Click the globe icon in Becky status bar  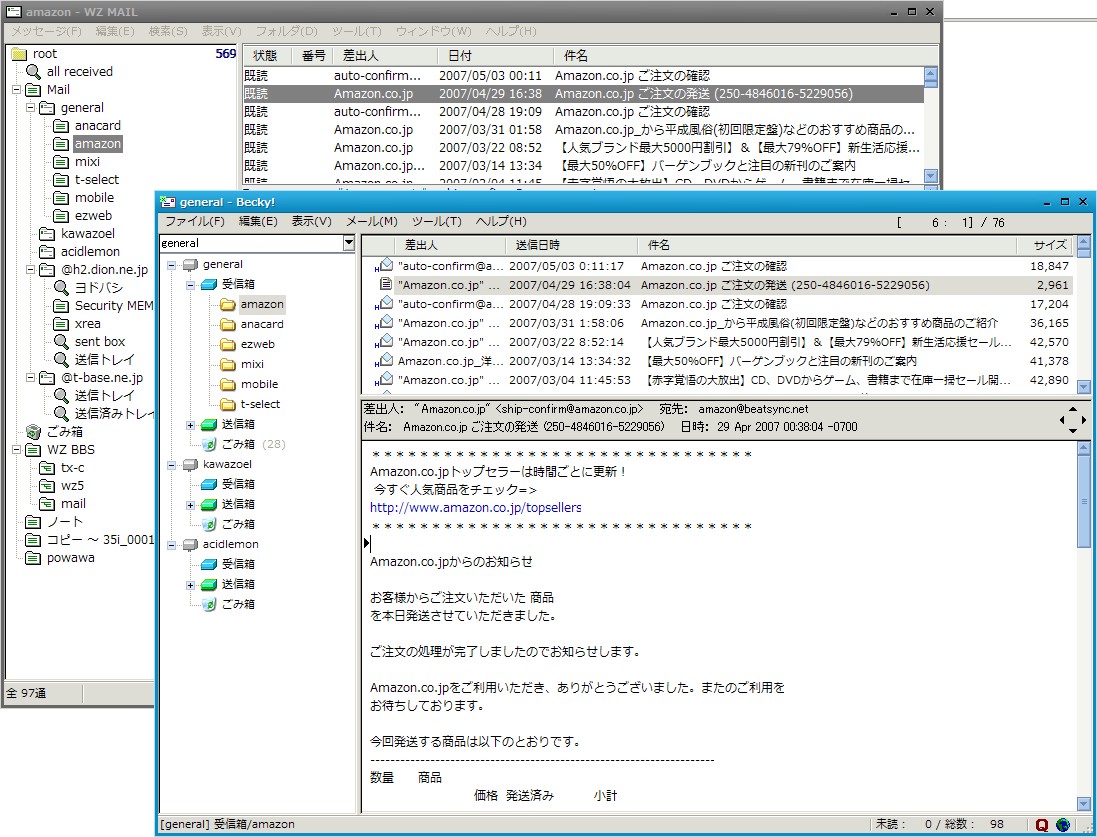coord(1061,825)
